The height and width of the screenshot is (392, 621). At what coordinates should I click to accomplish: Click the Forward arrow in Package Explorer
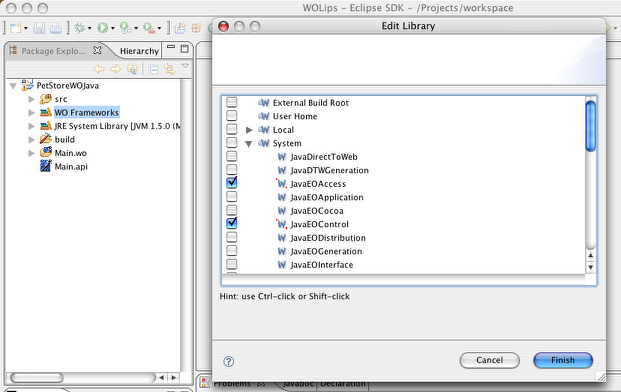point(116,69)
